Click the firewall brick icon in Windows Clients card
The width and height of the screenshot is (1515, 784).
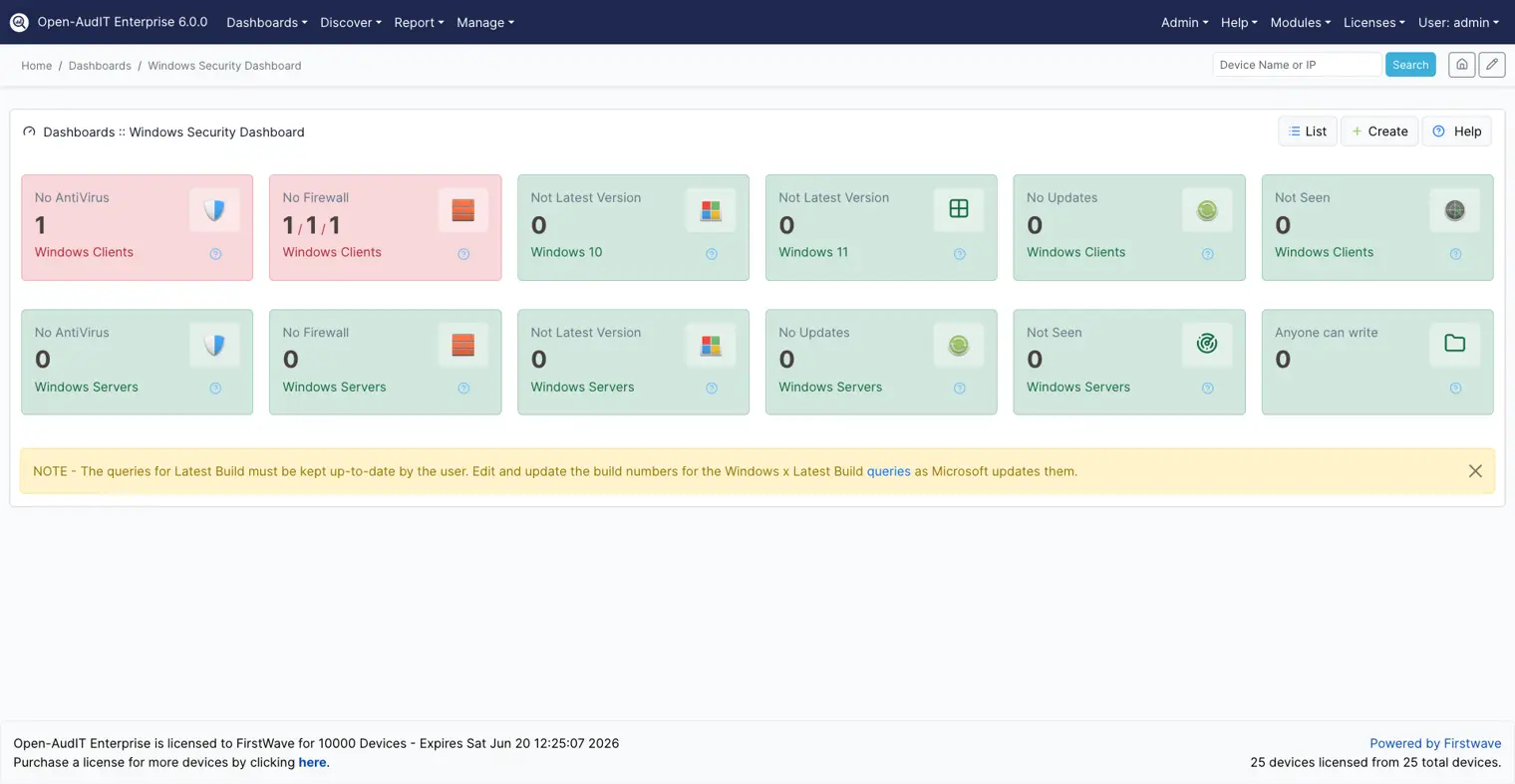[462, 210]
